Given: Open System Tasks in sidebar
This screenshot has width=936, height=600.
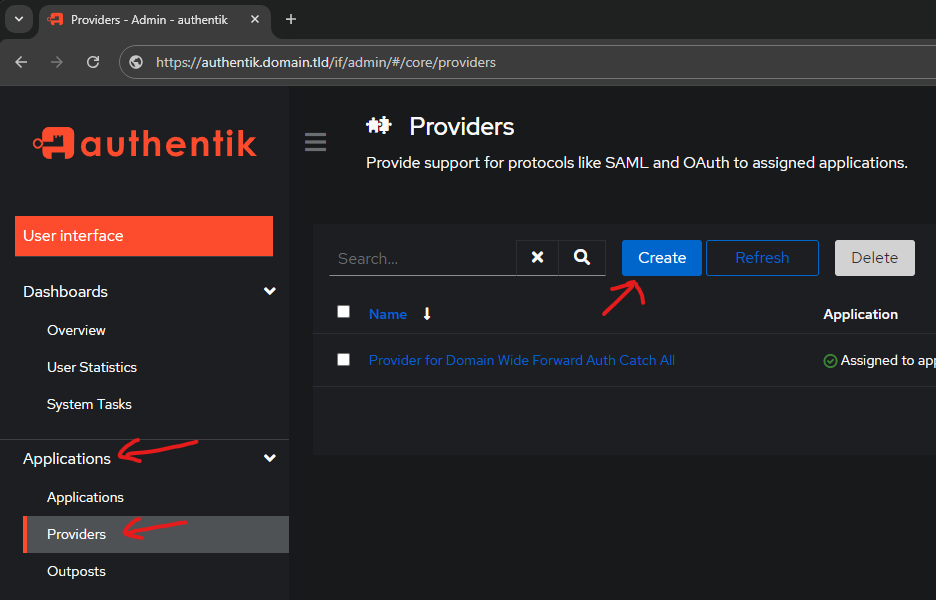Looking at the screenshot, I should point(90,404).
